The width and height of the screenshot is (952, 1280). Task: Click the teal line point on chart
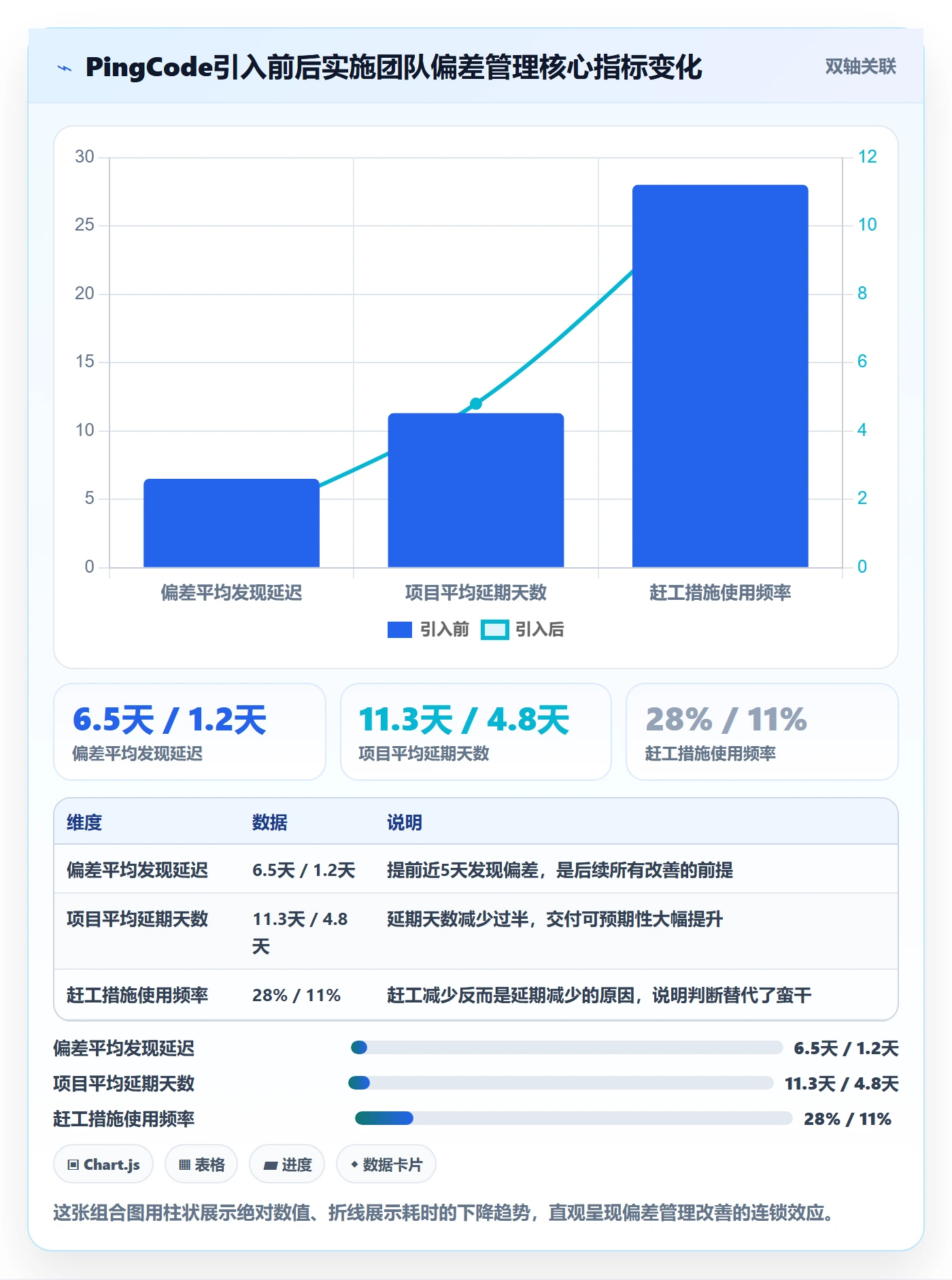tap(476, 403)
